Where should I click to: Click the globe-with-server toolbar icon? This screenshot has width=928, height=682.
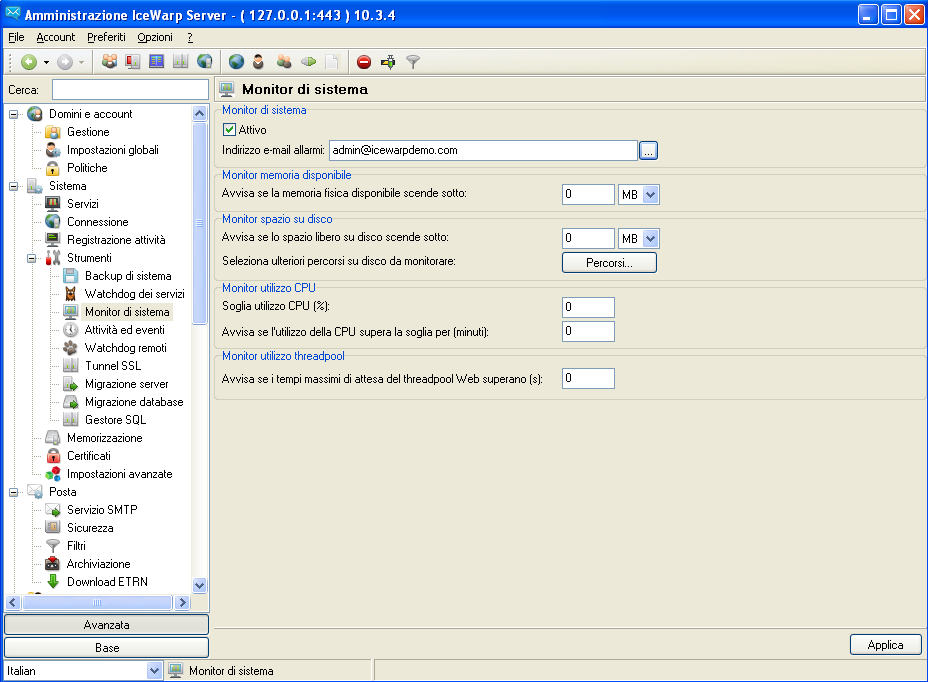(204, 62)
